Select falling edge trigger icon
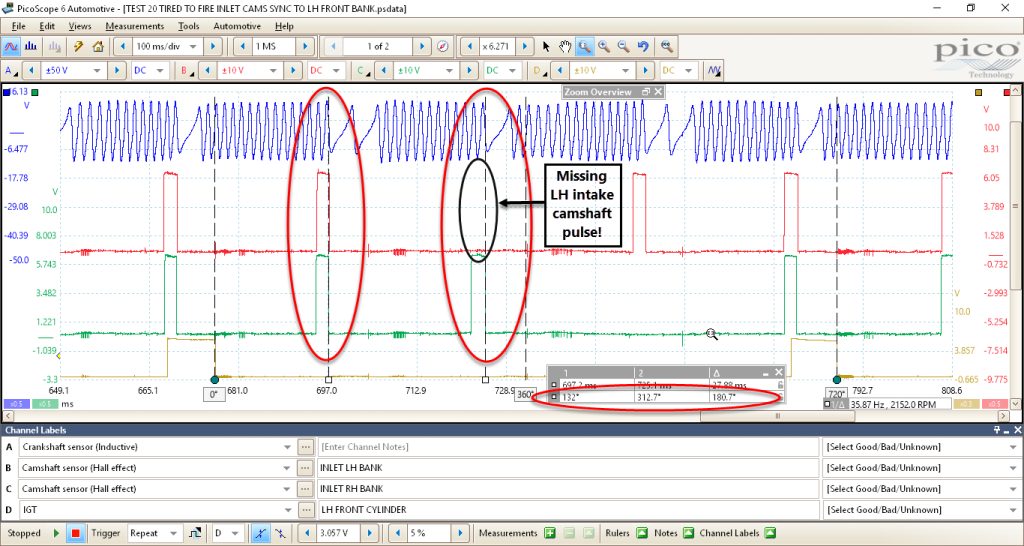 (x=280, y=533)
